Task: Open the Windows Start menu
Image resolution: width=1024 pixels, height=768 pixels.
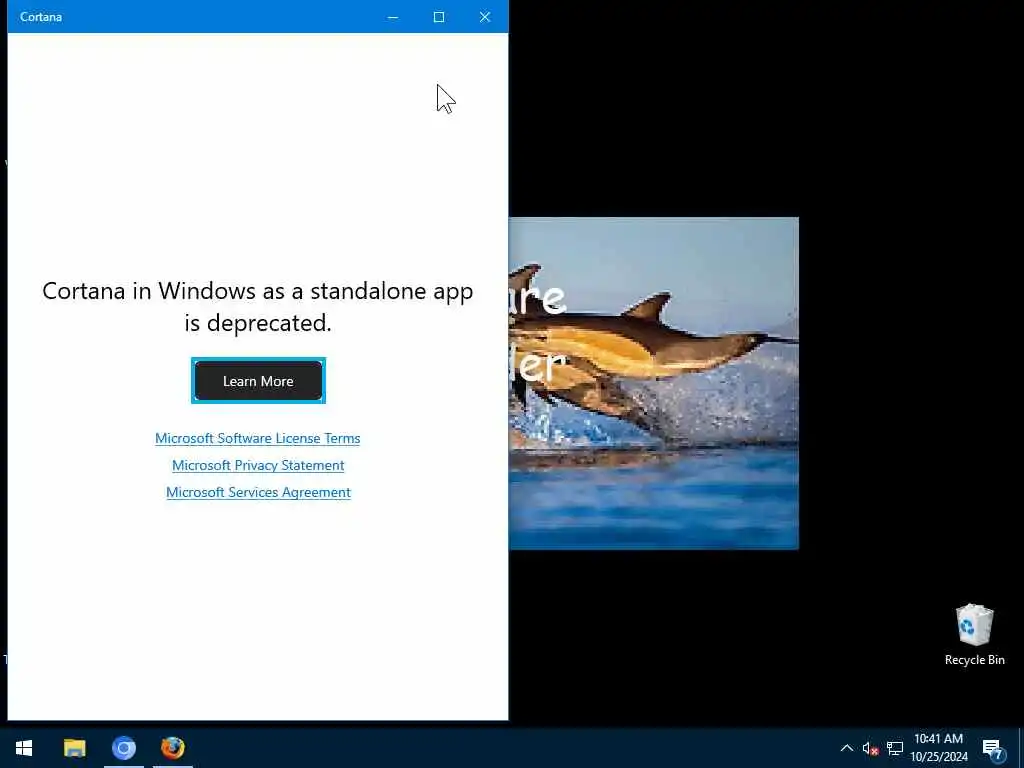Action: (24, 748)
